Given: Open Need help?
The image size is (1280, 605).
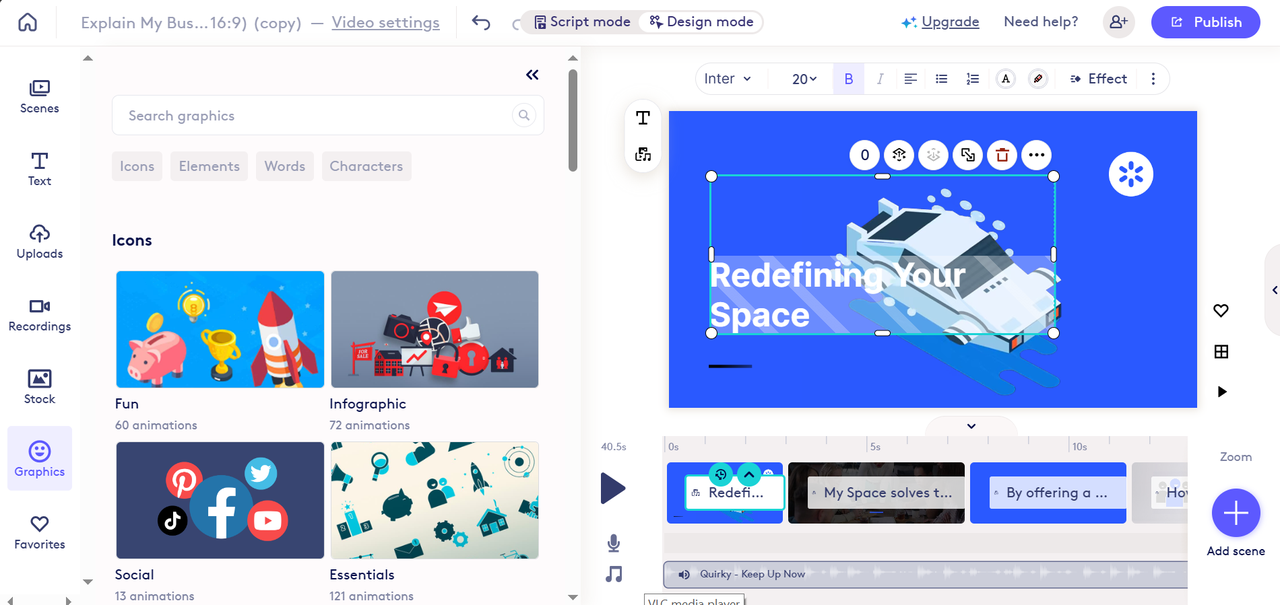Looking at the screenshot, I should coord(1041,22).
